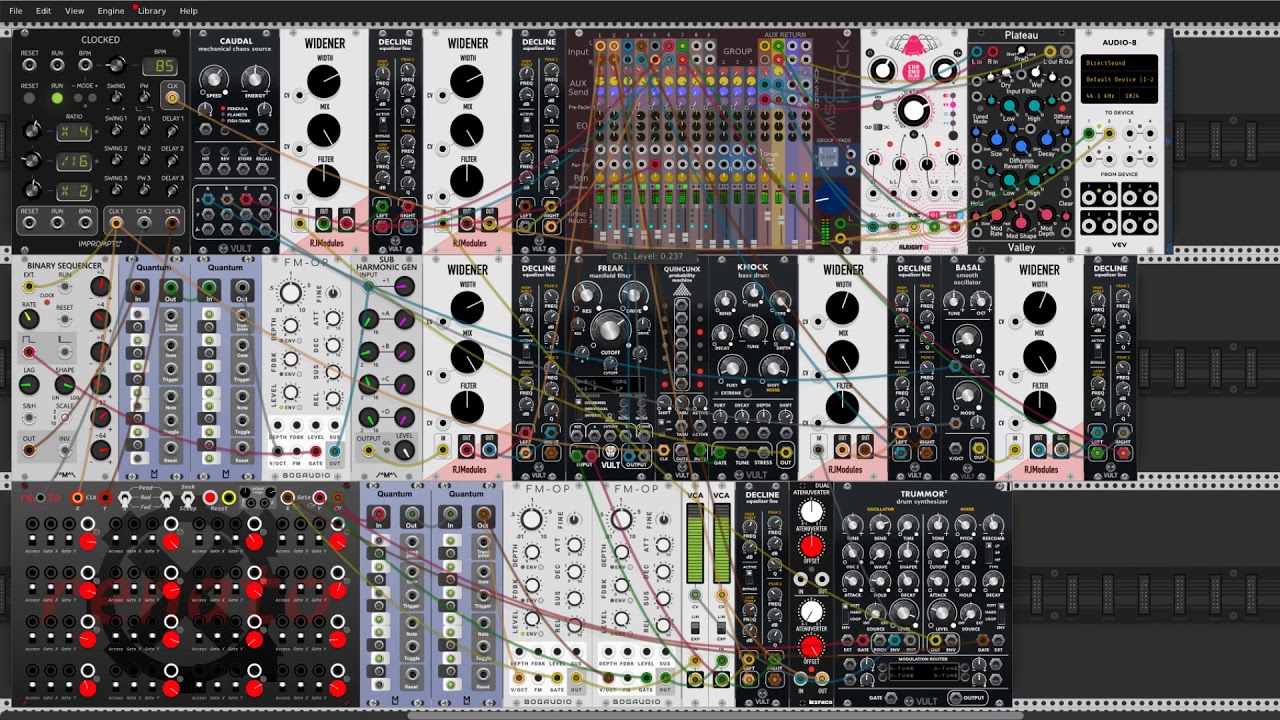Open the View menu
Image resolution: width=1280 pixels, height=720 pixels.
coord(75,11)
